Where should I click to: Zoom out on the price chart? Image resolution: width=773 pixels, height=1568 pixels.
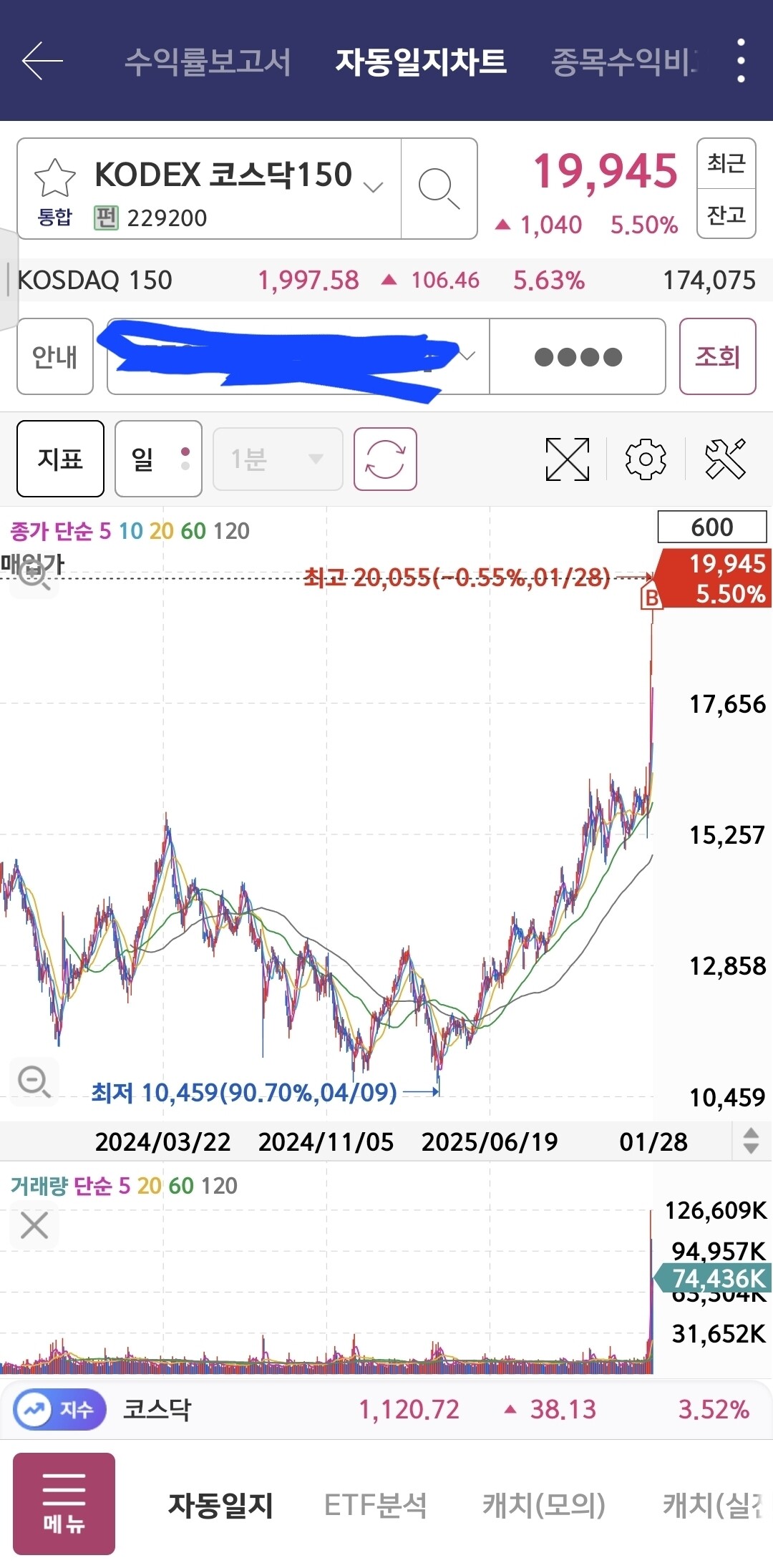click(34, 1081)
